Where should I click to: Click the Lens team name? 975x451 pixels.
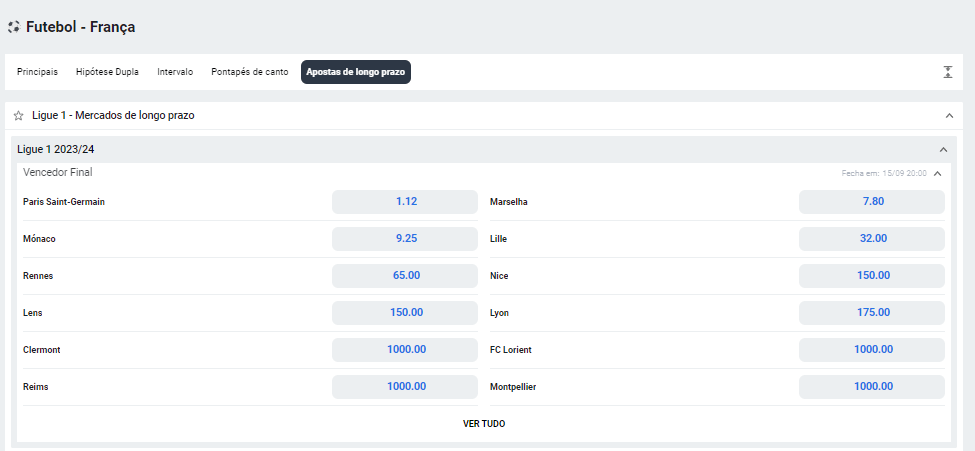tap(32, 313)
